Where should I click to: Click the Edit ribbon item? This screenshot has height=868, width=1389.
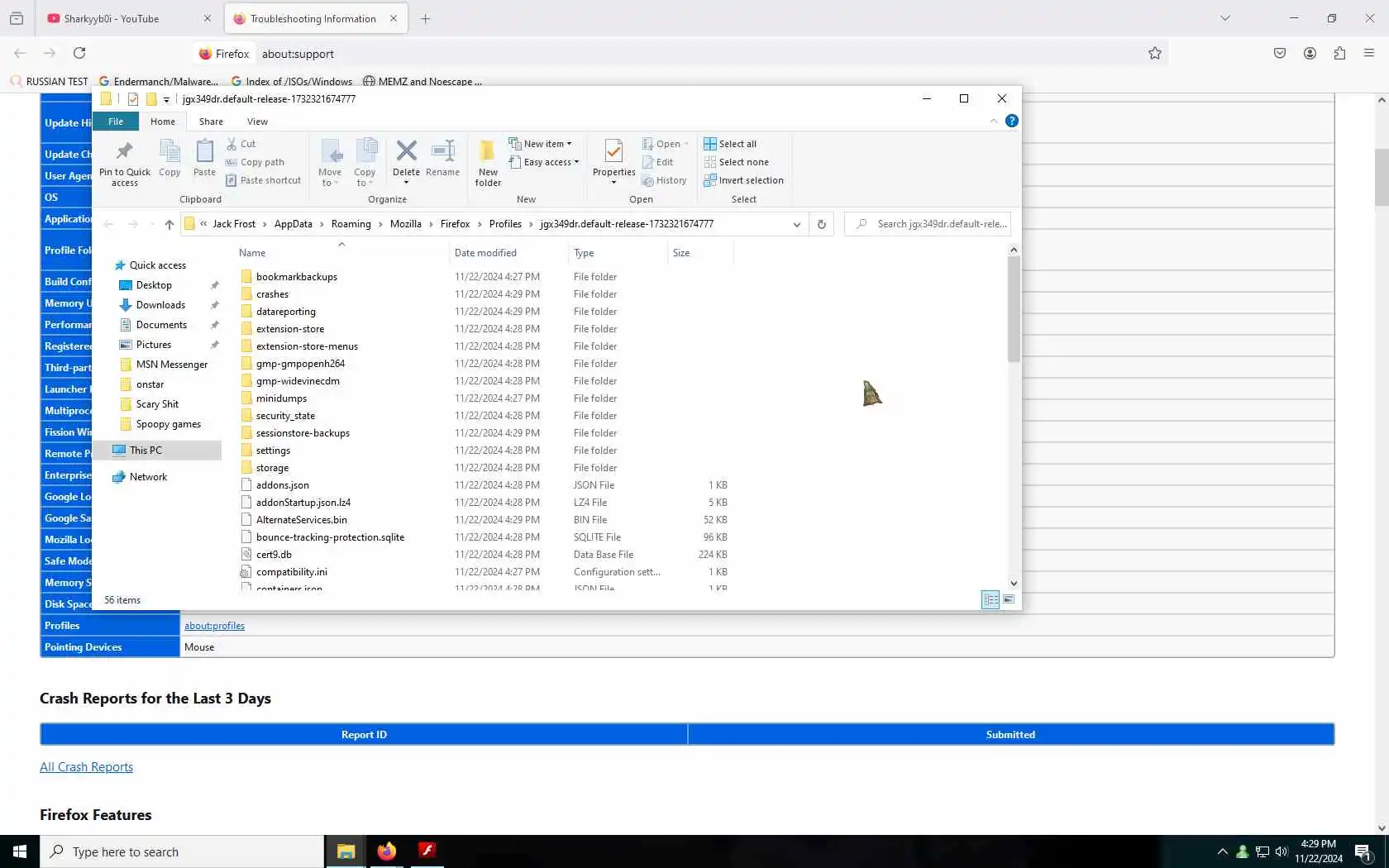tap(658, 162)
